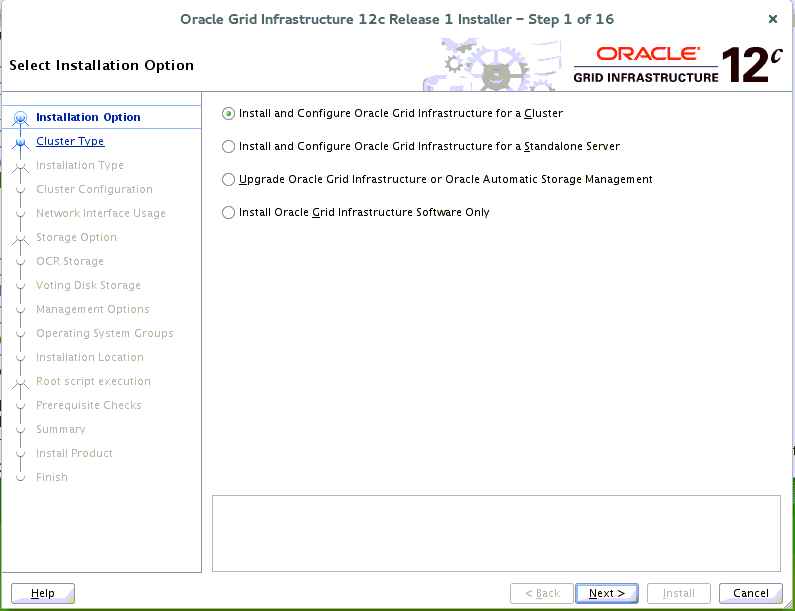Select Install Grid Infrastructure Software Only
Screen dimensions: 795x611
[x=229, y=213]
